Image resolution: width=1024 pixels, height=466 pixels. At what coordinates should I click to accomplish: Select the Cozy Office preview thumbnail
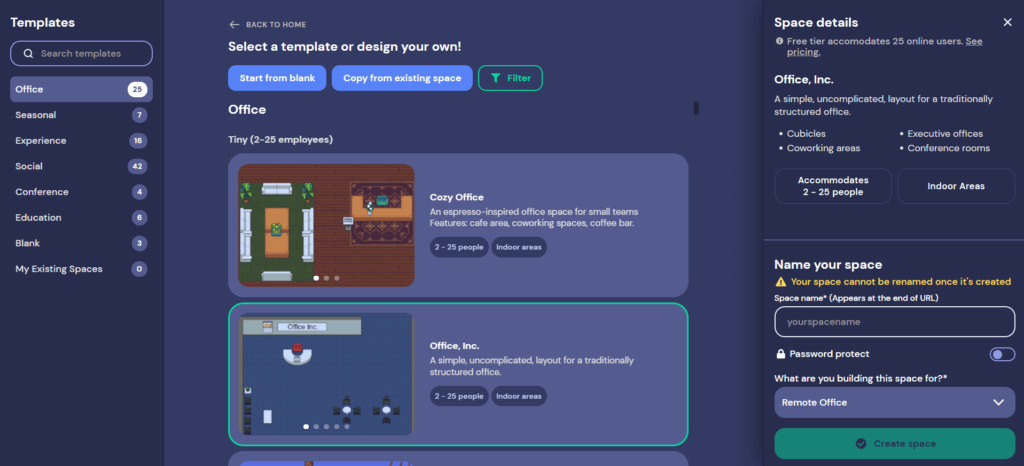point(326,225)
